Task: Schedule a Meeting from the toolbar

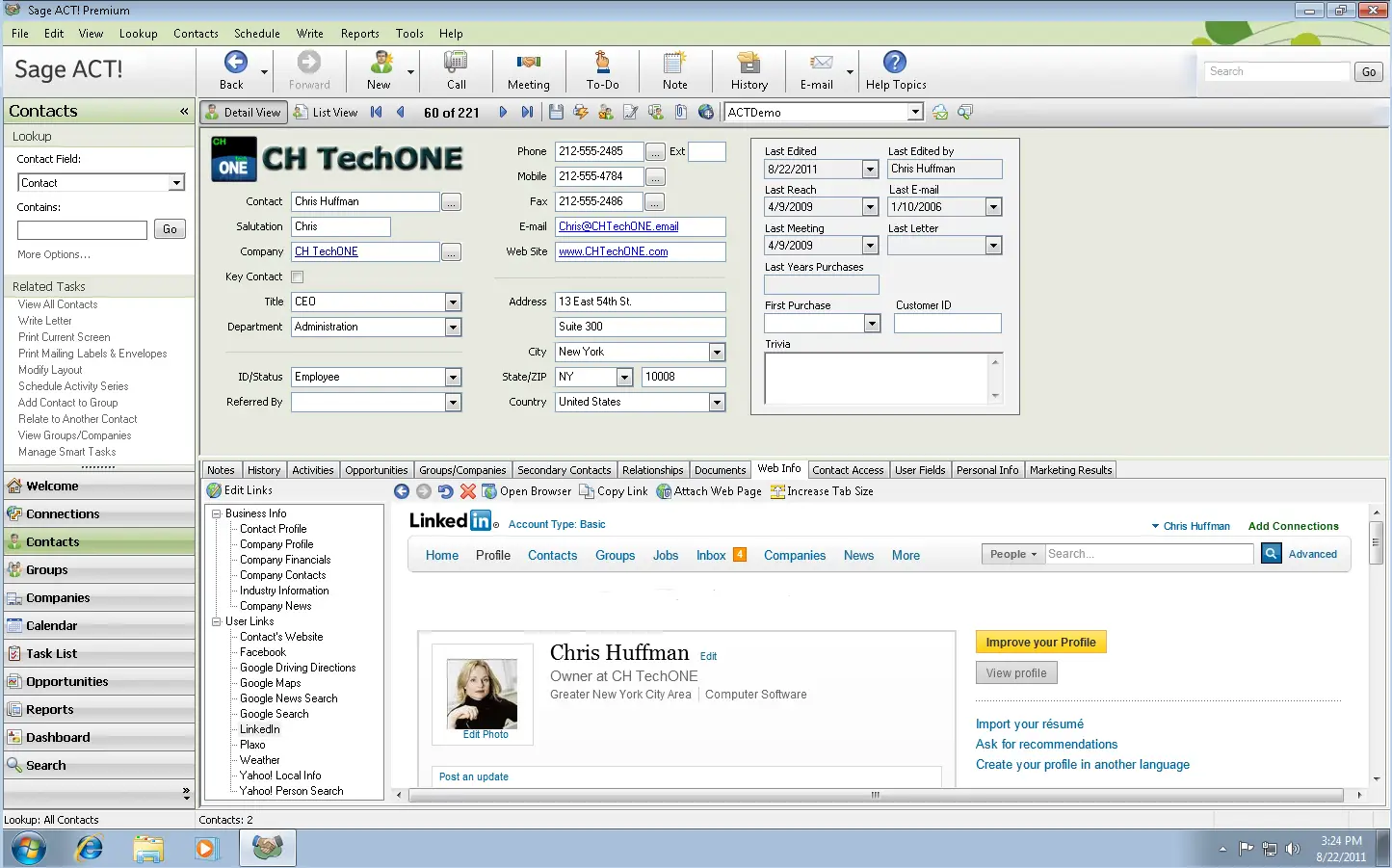Action: [x=528, y=70]
